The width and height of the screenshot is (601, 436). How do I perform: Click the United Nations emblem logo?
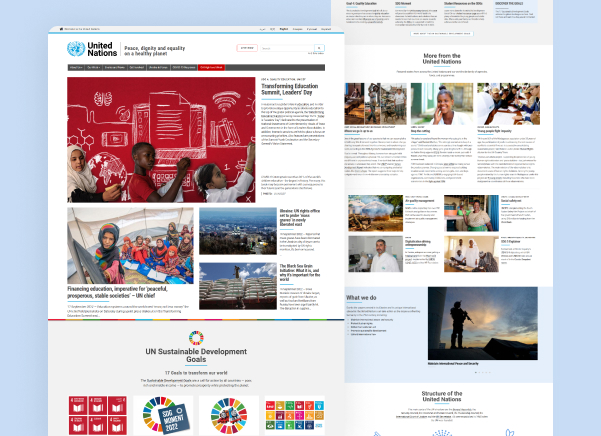(76, 49)
